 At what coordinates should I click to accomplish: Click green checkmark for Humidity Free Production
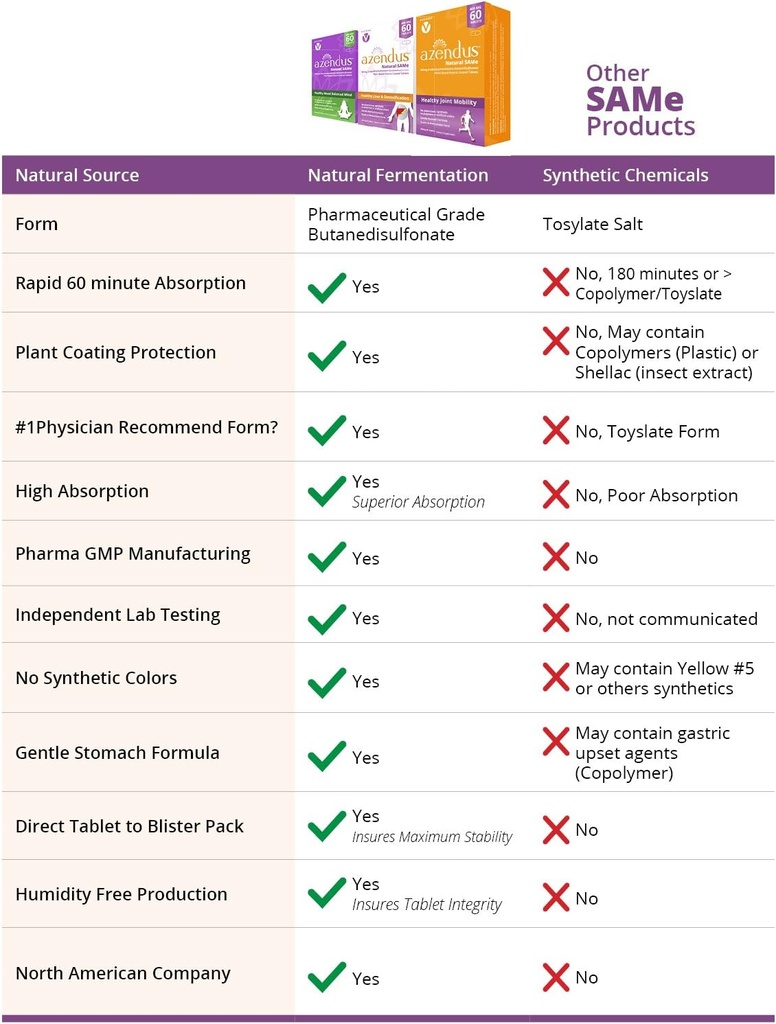pos(327,893)
